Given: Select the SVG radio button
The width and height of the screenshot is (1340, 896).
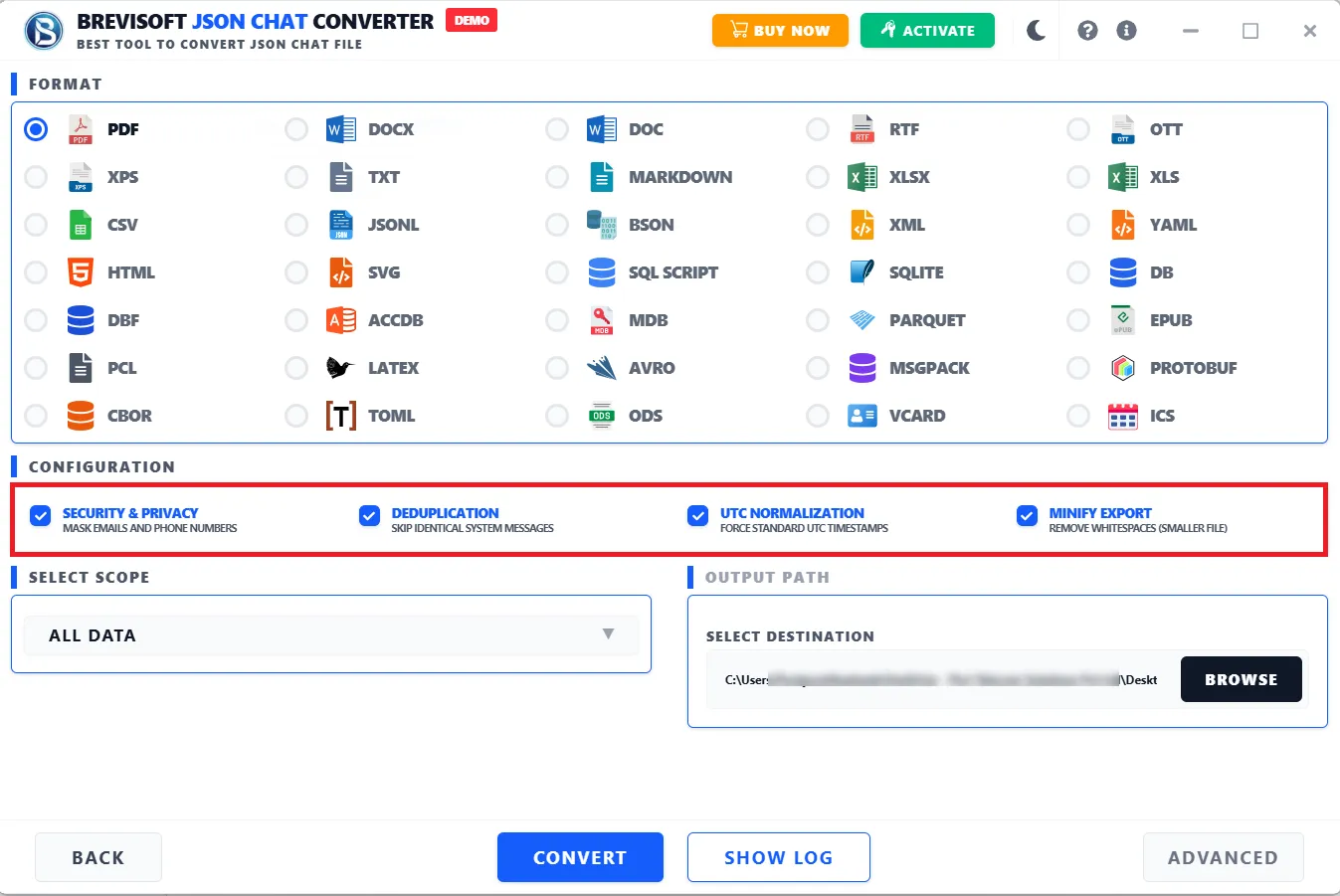Looking at the screenshot, I should 296,272.
